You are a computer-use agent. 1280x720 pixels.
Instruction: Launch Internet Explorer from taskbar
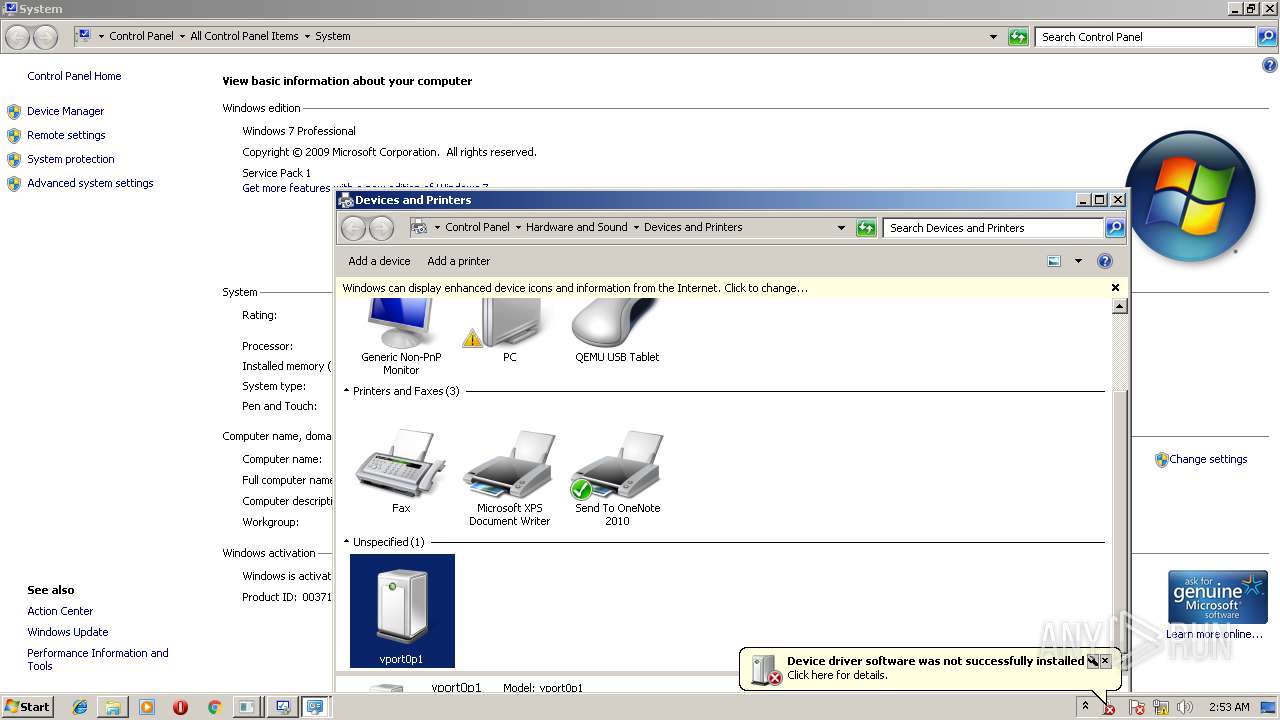pyautogui.click(x=80, y=707)
